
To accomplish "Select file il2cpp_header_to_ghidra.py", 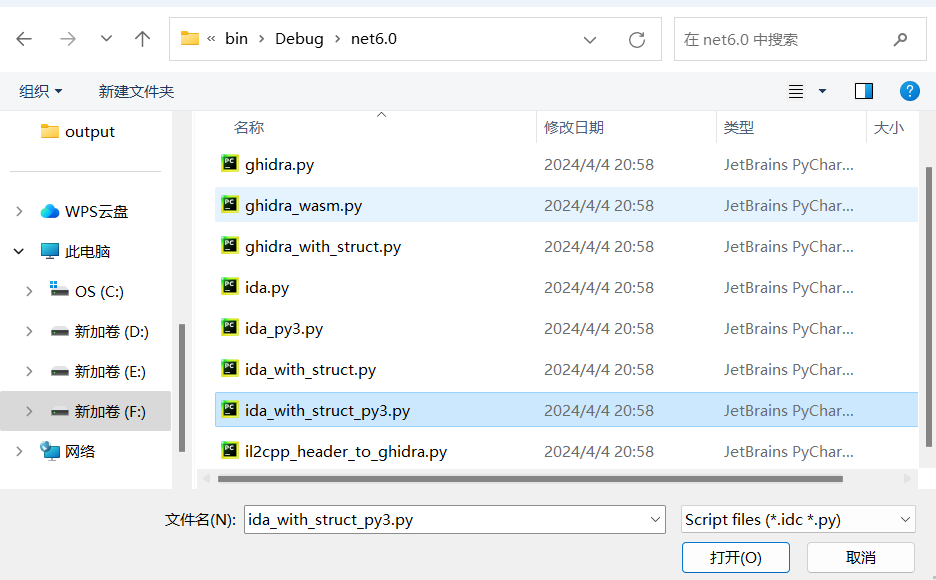I will pos(566,452).
